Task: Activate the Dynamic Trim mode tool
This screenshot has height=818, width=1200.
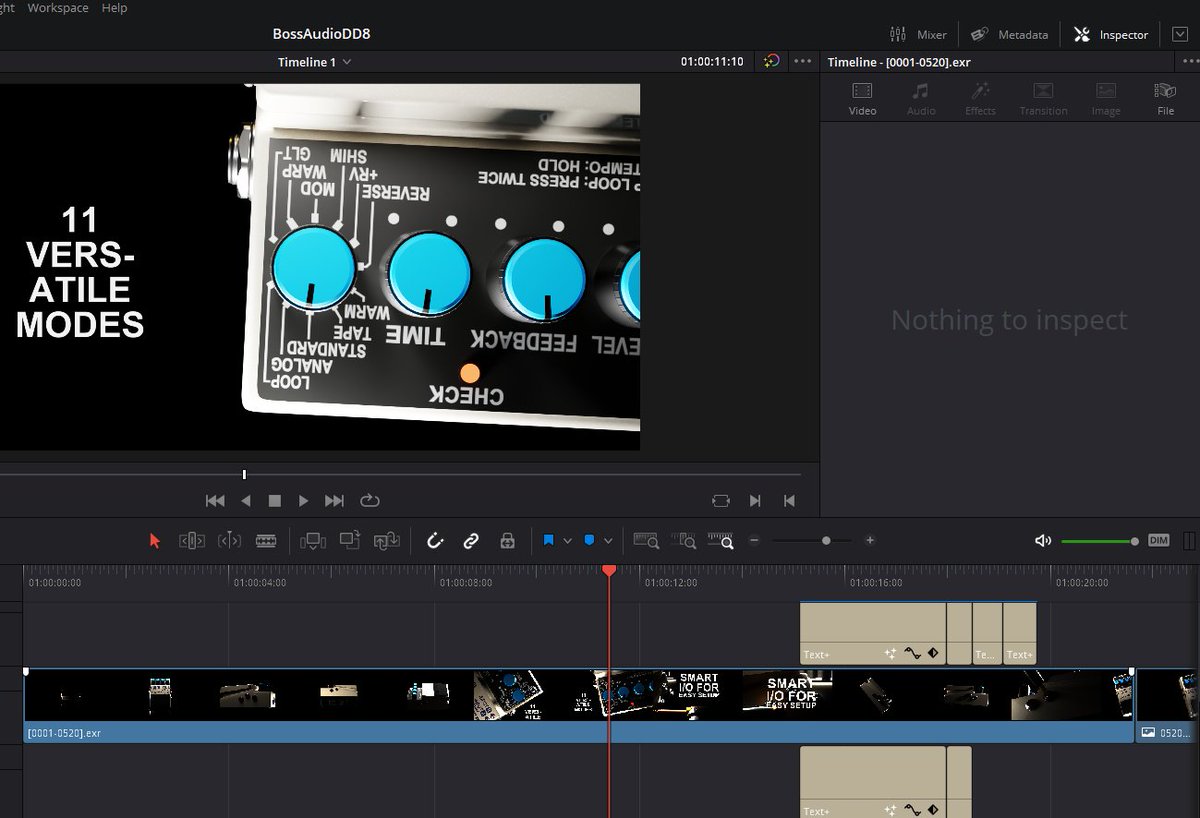Action: [229, 541]
